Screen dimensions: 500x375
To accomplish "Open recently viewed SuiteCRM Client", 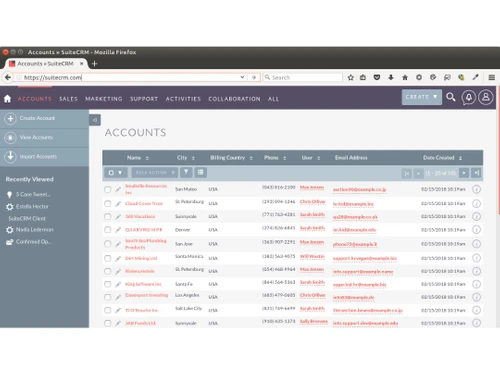I will [x=27, y=219].
